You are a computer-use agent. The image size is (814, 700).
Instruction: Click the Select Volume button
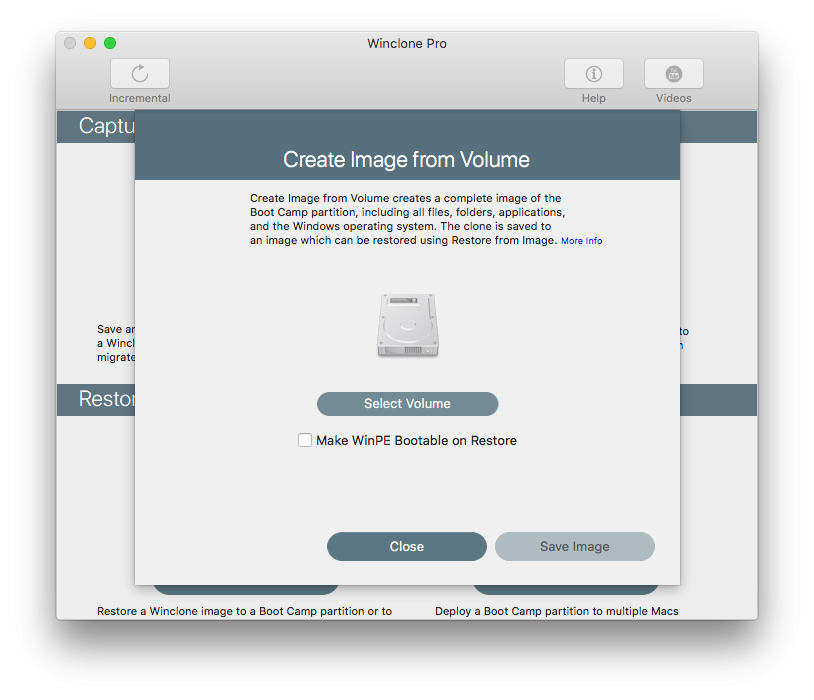click(408, 403)
